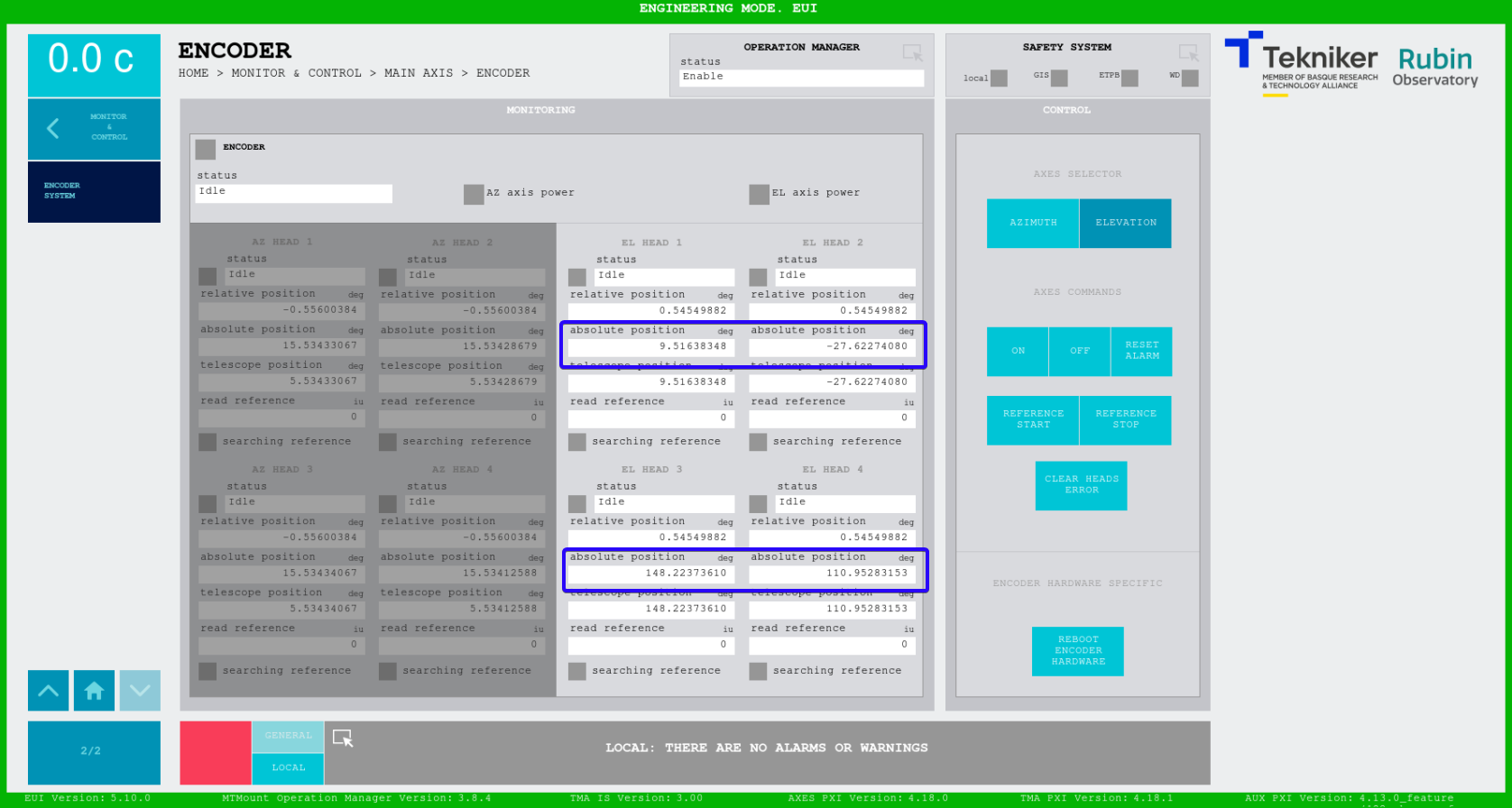Click EL Head 3 status indicator square
Screen dimensions: 1512x808
point(577,504)
